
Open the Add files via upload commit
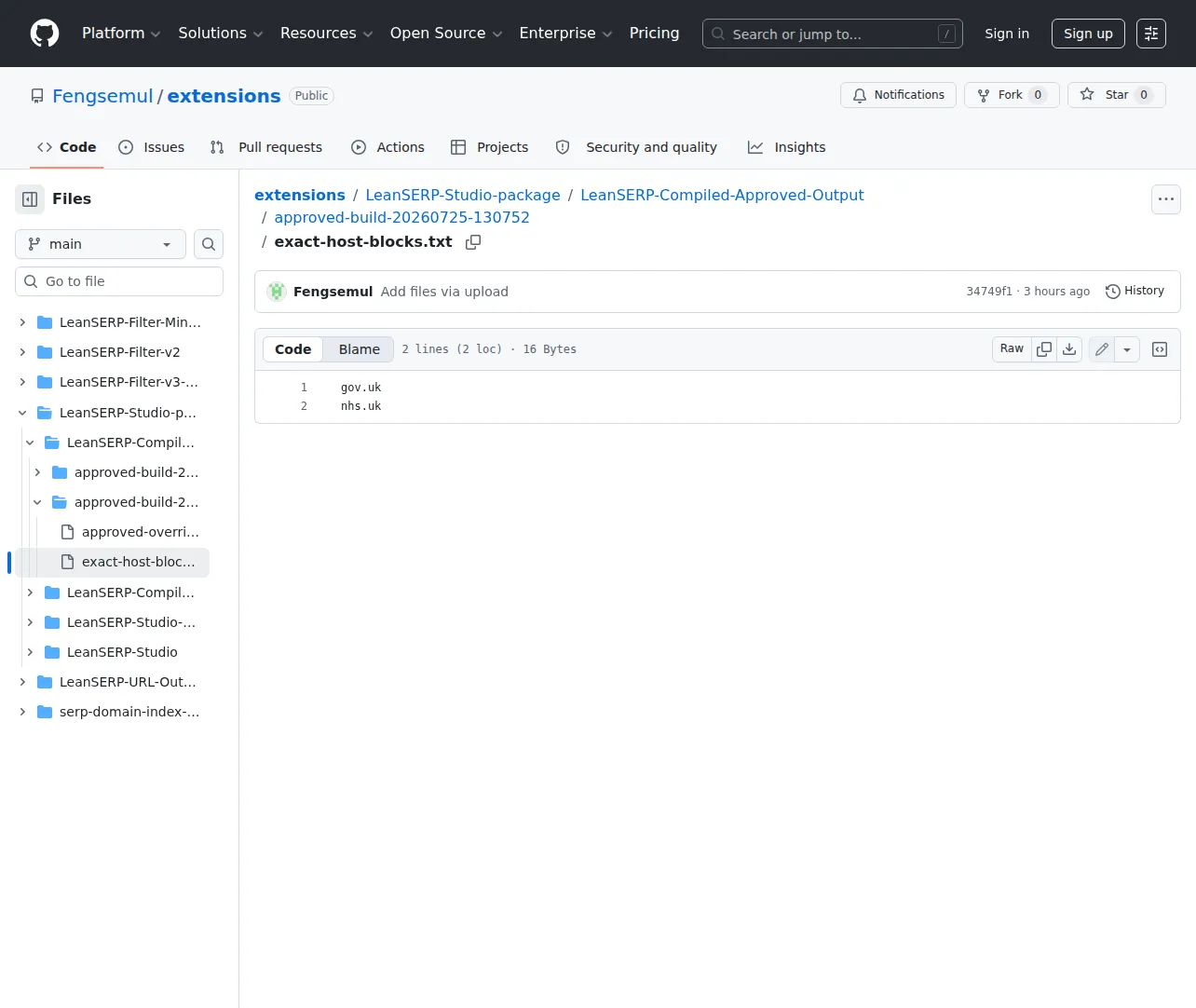(444, 292)
